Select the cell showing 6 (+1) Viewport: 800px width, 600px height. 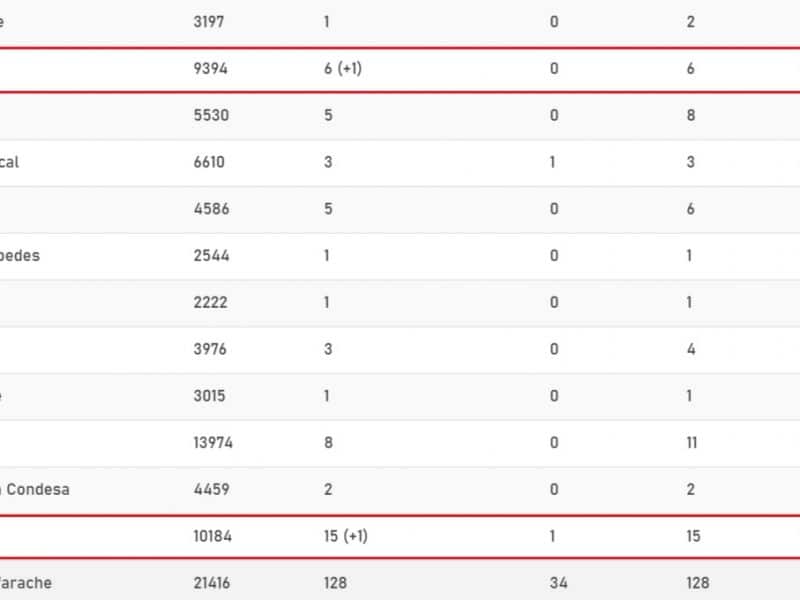click(343, 68)
